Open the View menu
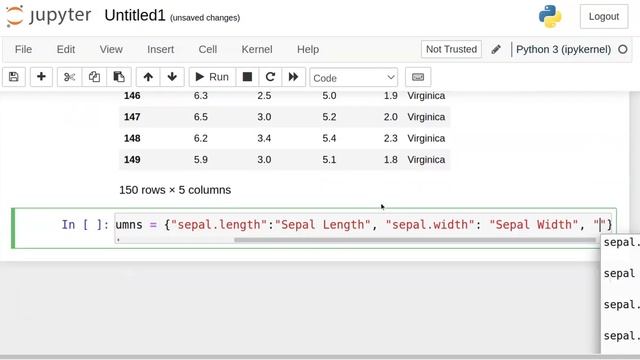This screenshot has width=640, height=360. (111, 49)
